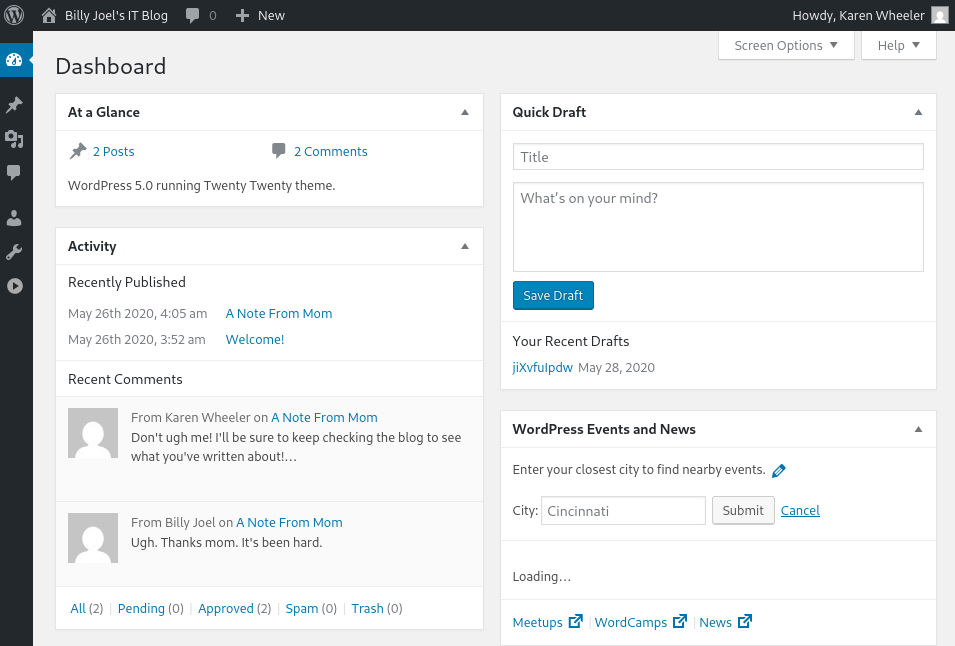The image size is (955, 646).
Task: Click the pencil icon to edit city location
Action: pyautogui.click(x=778, y=471)
